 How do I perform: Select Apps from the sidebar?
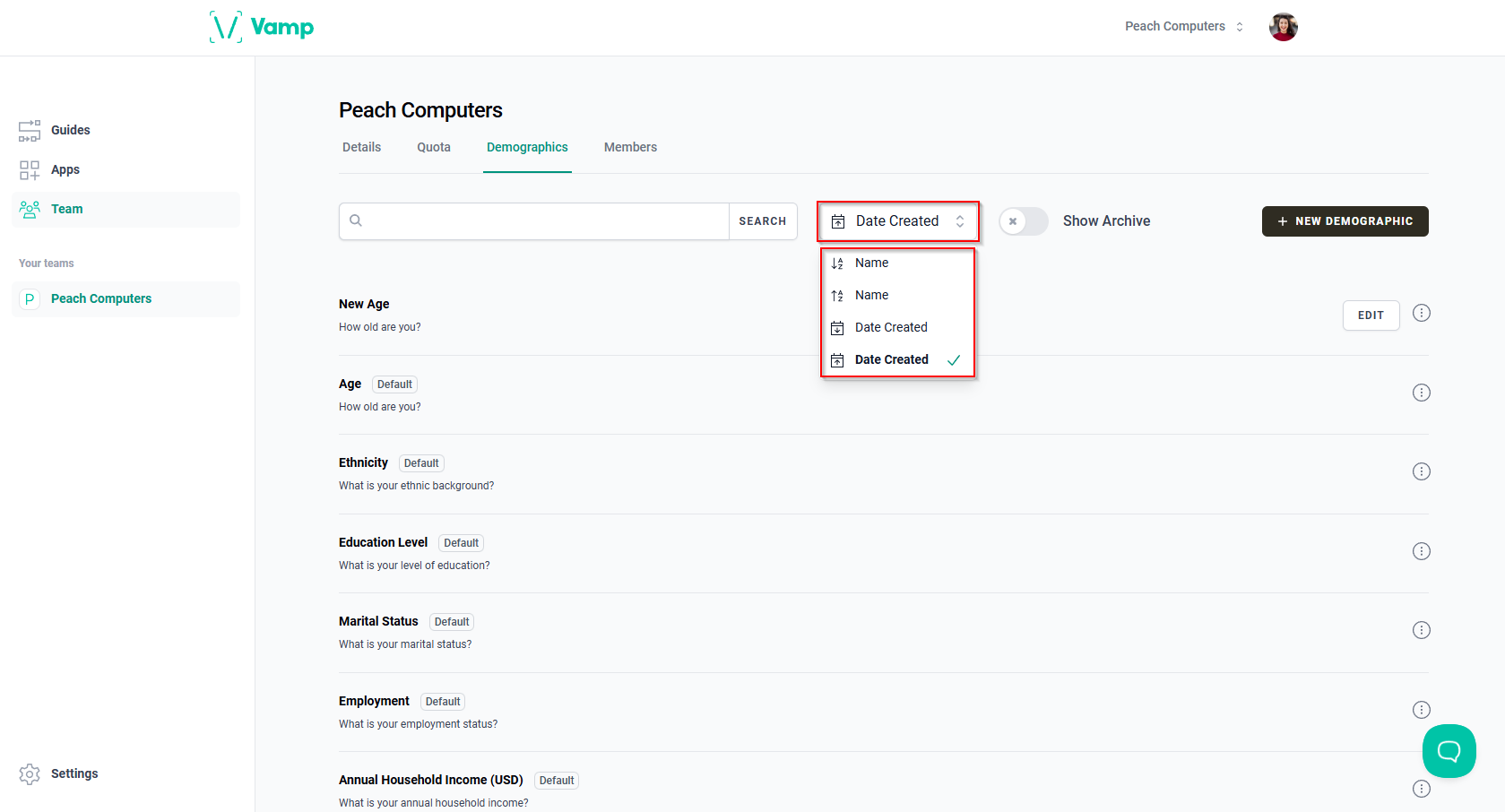click(64, 169)
